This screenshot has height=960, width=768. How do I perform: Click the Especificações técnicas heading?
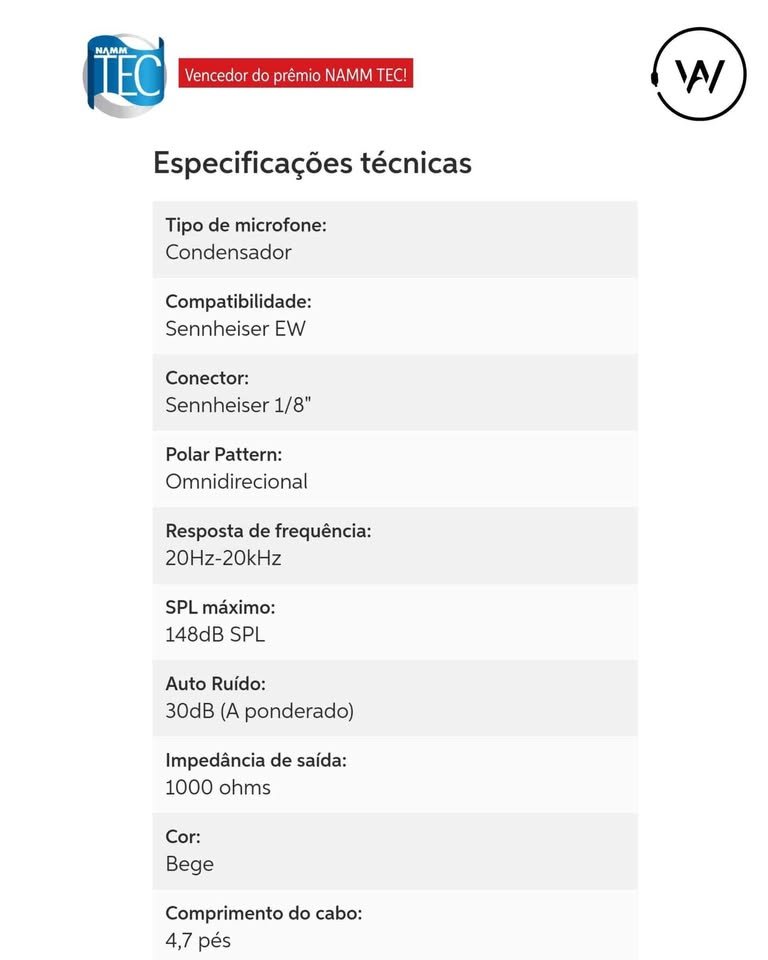[312, 163]
